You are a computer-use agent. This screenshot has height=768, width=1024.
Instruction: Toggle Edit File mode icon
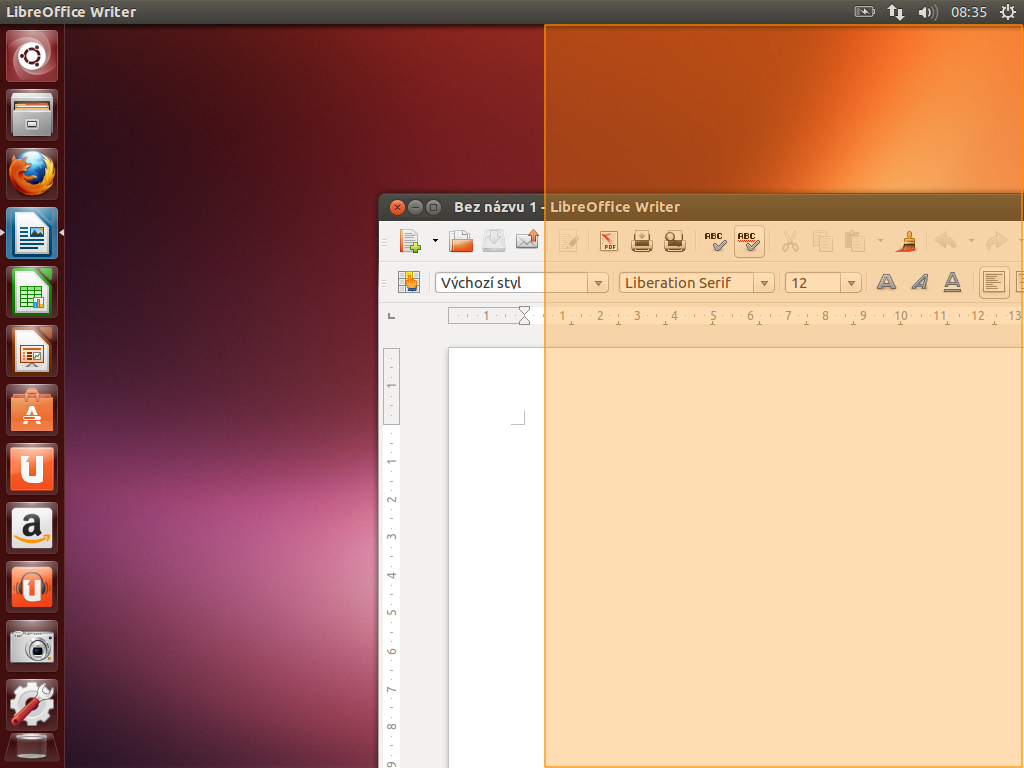pos(569,241)
